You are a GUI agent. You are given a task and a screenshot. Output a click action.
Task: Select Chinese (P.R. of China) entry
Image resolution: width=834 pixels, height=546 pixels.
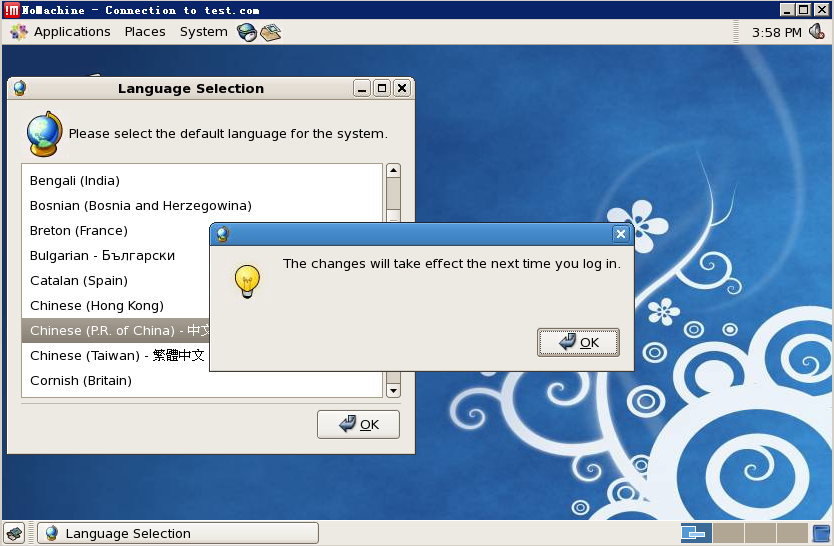(116, 331)
